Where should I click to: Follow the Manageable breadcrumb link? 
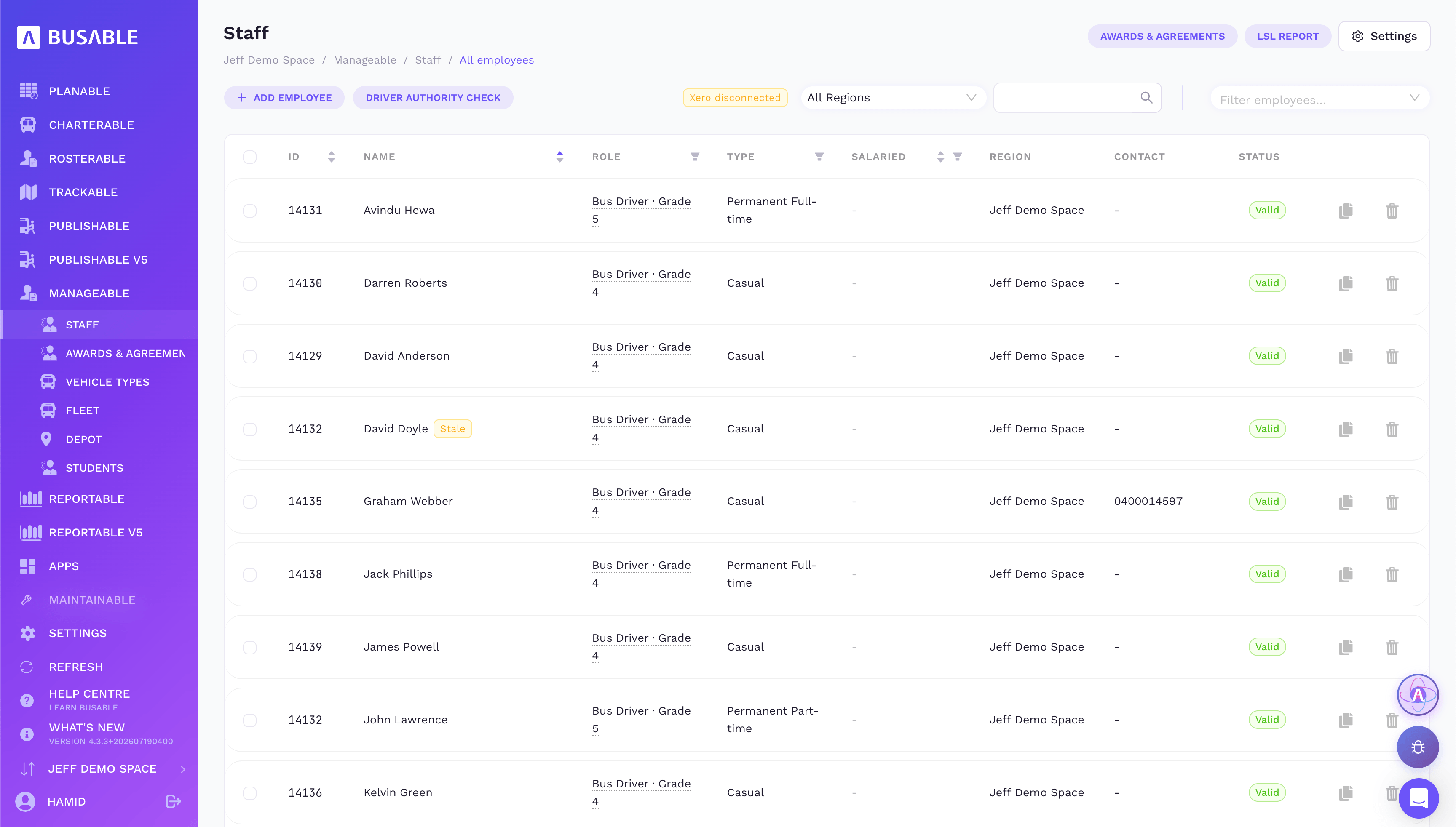click(365, 60)
